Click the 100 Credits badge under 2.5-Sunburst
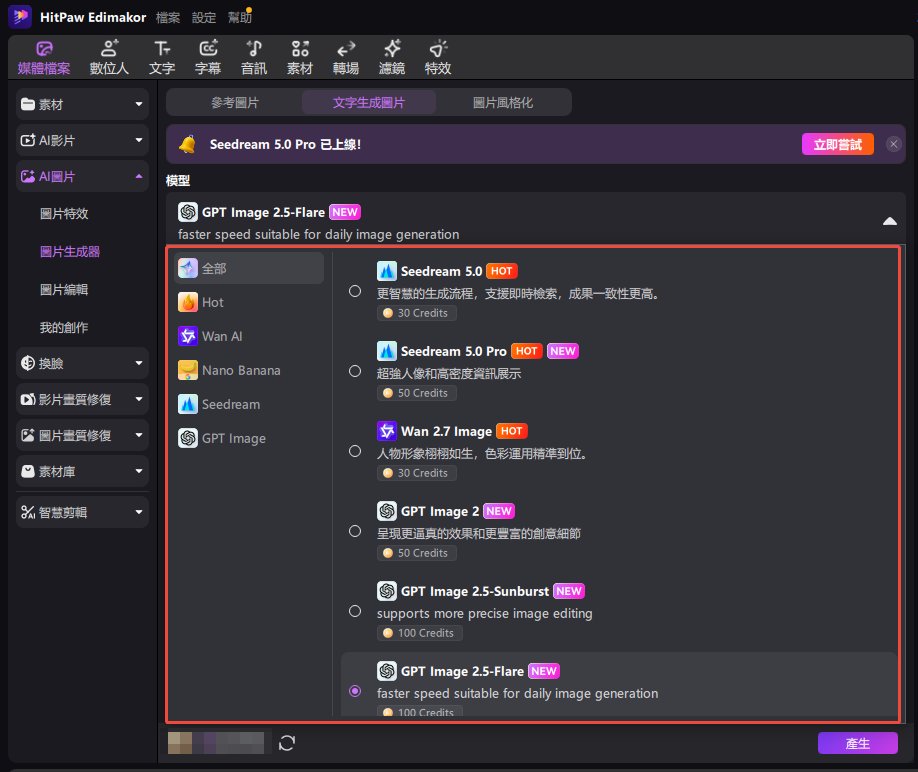918x772 pixels. click(419, 633)
